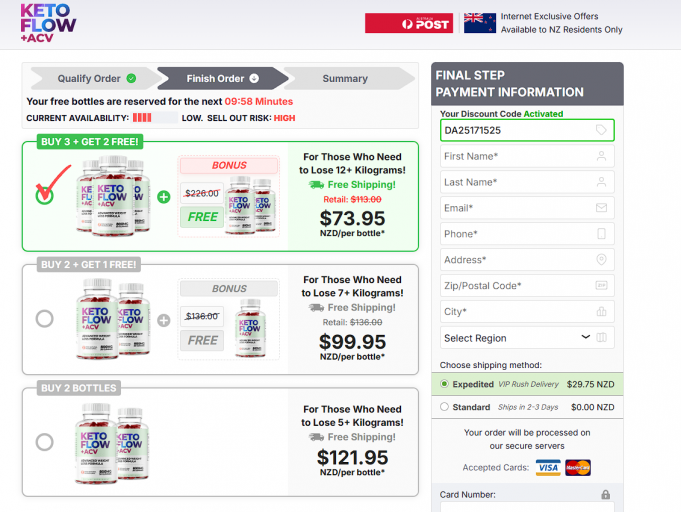Image resolution: width=681 pixels, height=512 pixels.
Task: Click the Australia Post logo
Action: point(408,23)
